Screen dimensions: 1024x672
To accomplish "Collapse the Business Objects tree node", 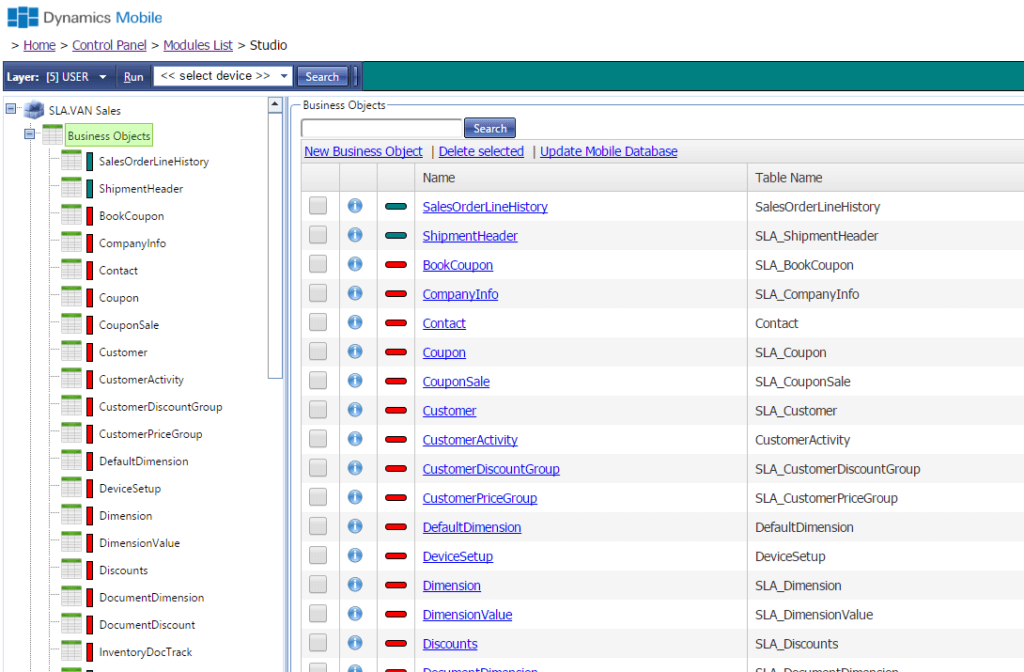I will [29, 135].
